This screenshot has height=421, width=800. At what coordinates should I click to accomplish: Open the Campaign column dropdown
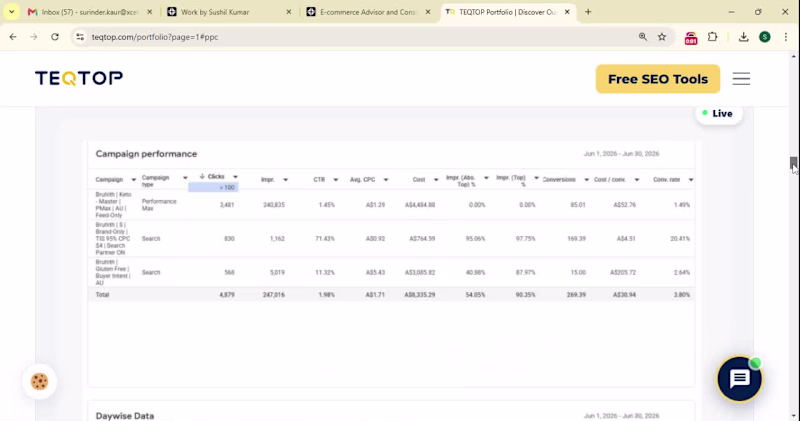pos(133,180)
